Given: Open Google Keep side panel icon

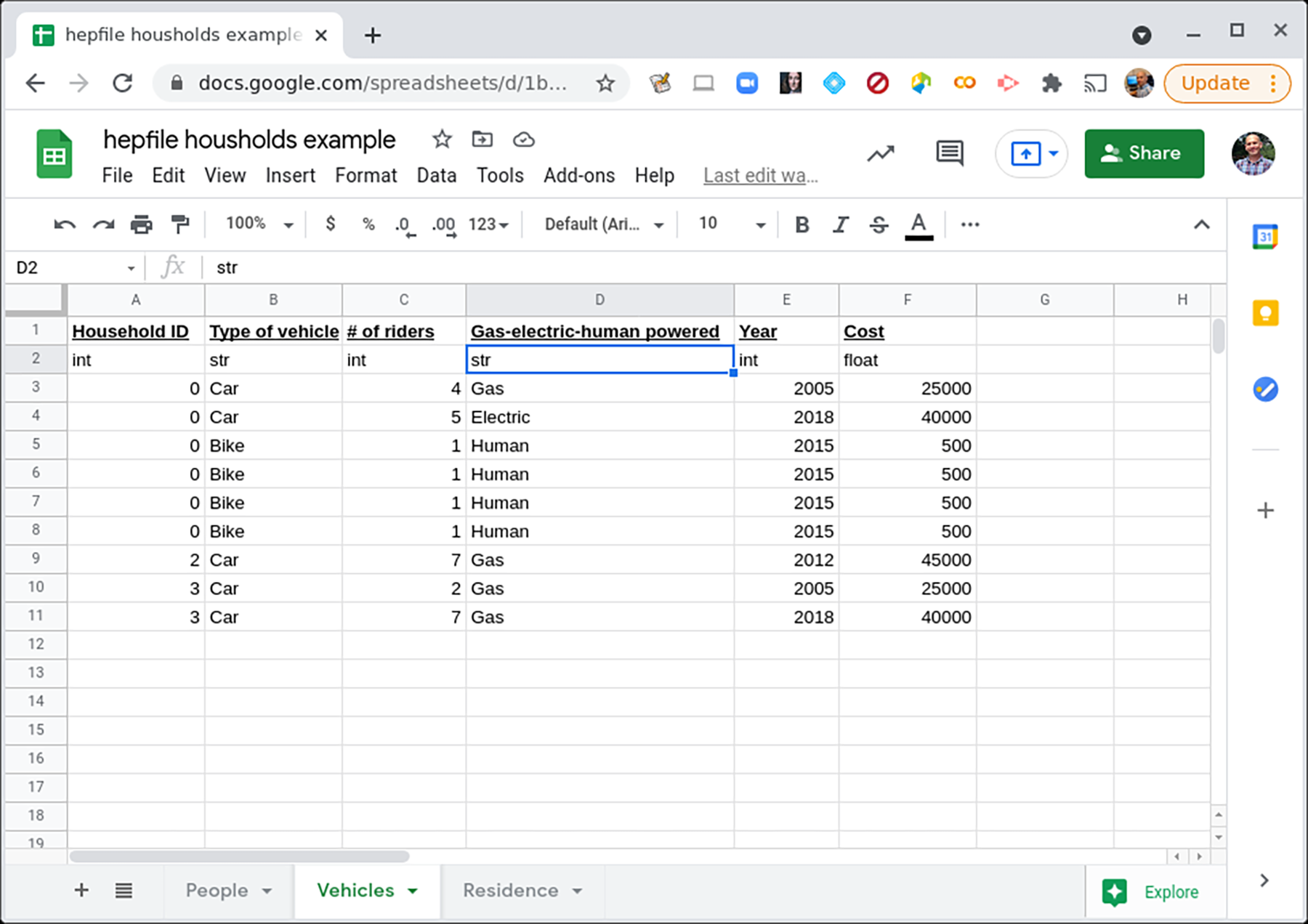Looking at the screenshot, I should tap(1265, 313).
